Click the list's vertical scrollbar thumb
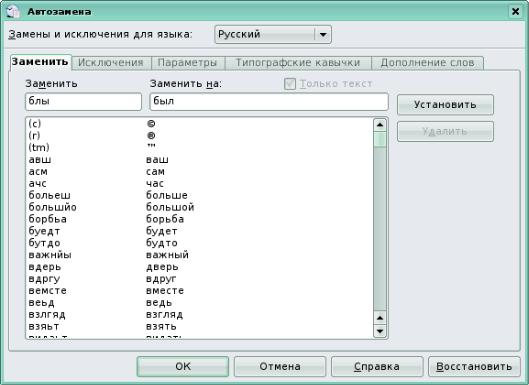 point(380,140)
